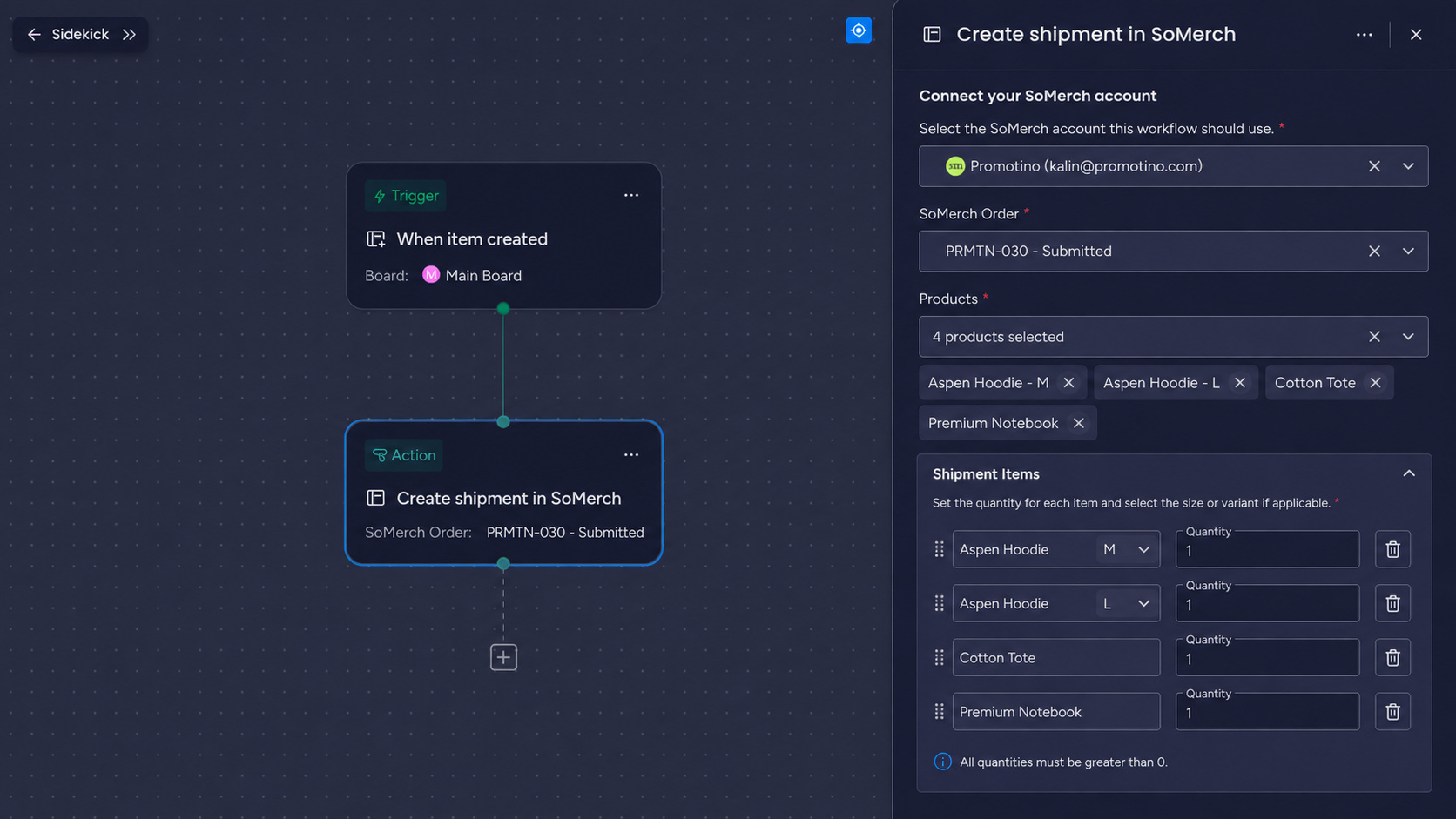This screenshot has width=1456, height=819.
Task: Click the Quantity field for Aspen Hoodie L
Action: coord(1268,604)
